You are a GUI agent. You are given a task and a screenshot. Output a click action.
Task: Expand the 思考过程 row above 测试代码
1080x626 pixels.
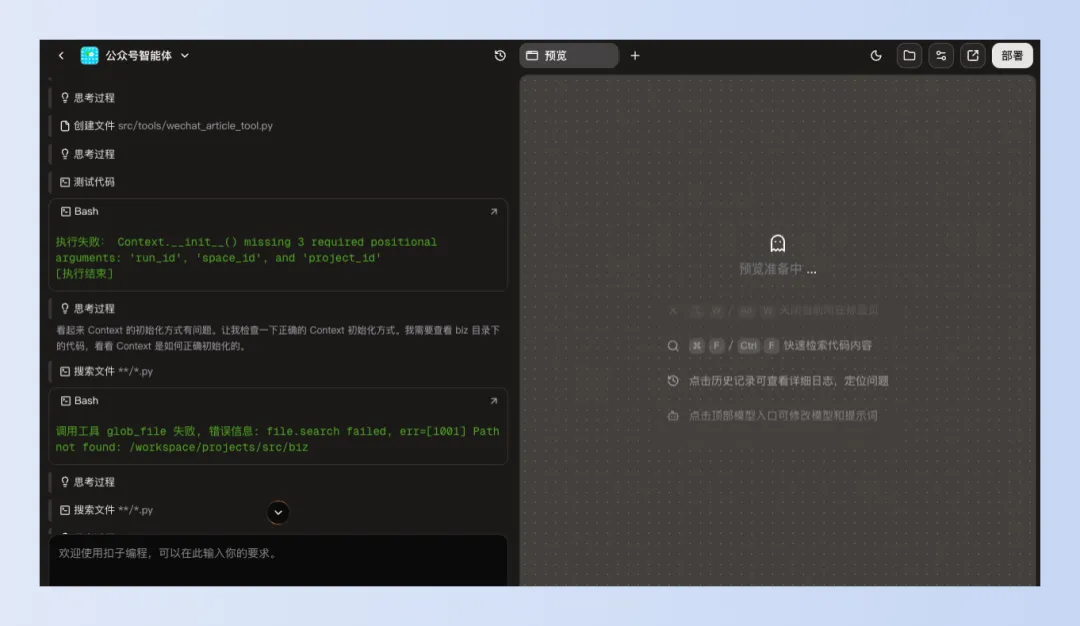point(88,154)
